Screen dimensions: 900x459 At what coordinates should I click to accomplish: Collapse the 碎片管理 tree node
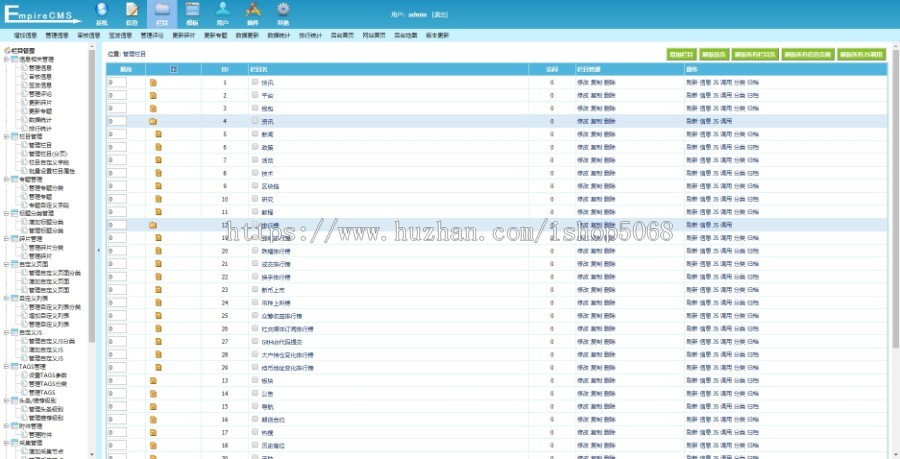click(x=6, y=239)
